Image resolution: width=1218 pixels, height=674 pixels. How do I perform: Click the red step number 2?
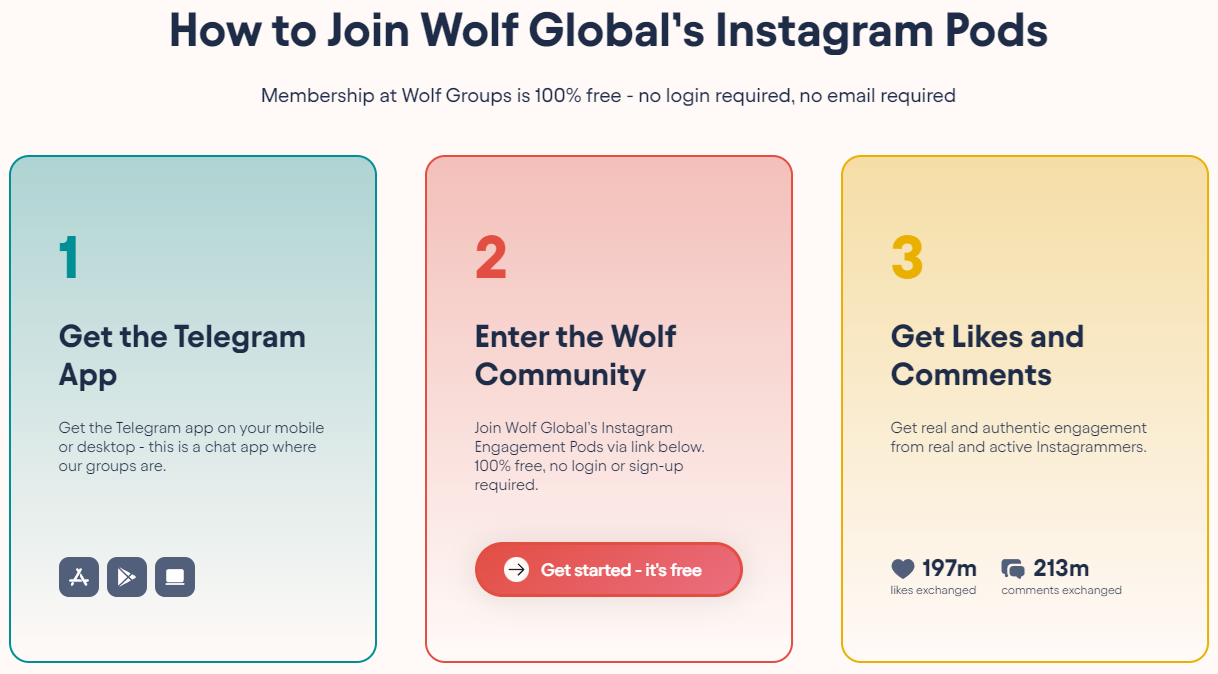(491, 258)
